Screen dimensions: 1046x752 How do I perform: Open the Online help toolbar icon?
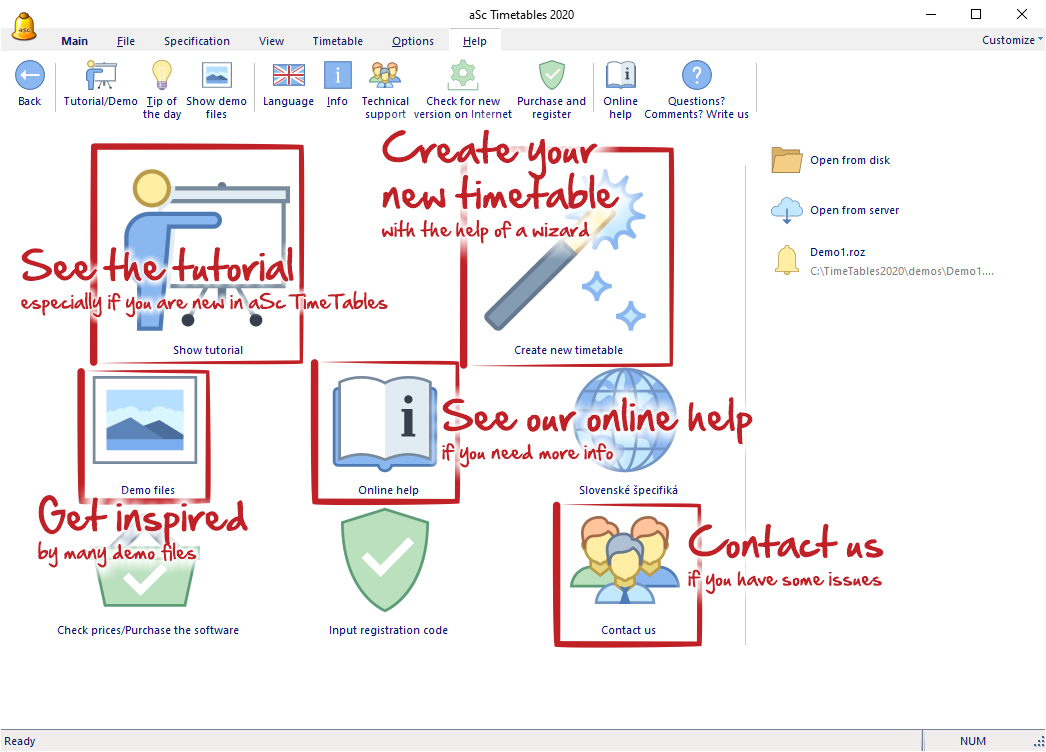click(x=620, y=75)
